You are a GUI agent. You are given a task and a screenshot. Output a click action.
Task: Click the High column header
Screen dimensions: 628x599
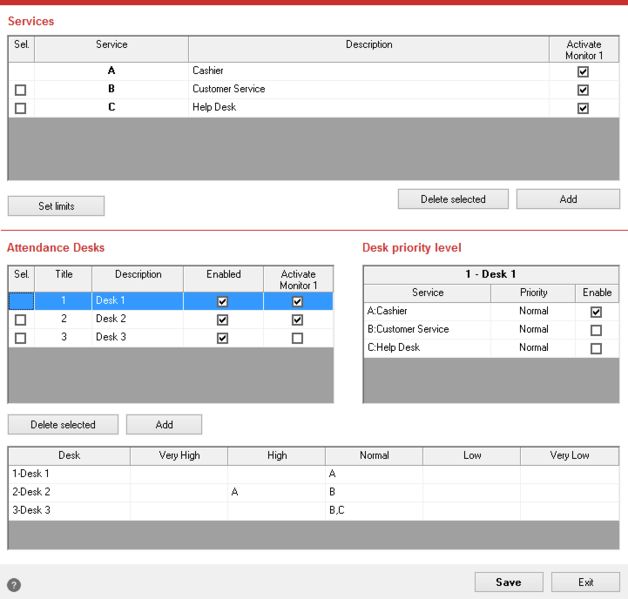coord(276,456)
